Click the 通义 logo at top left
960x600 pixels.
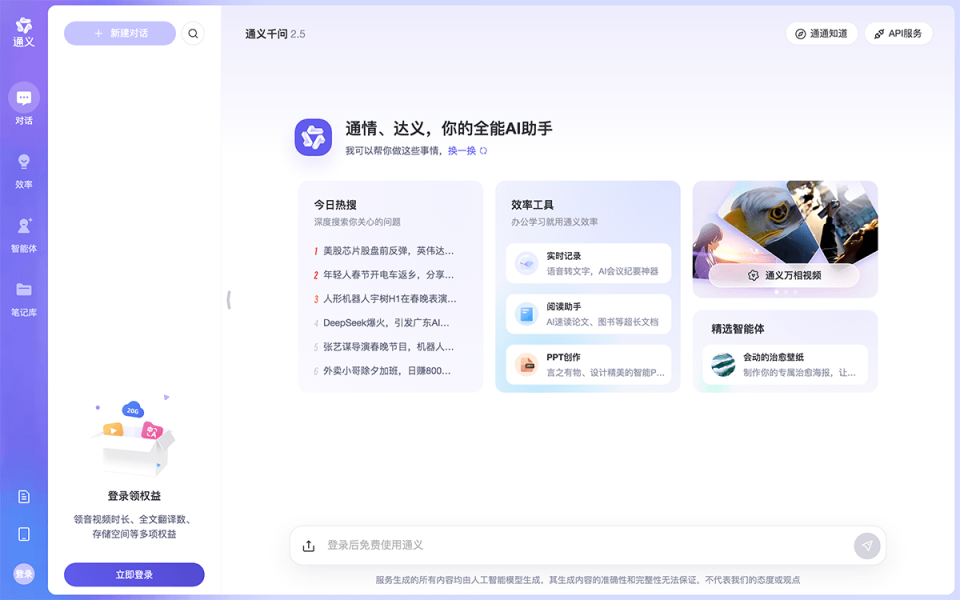23,26
